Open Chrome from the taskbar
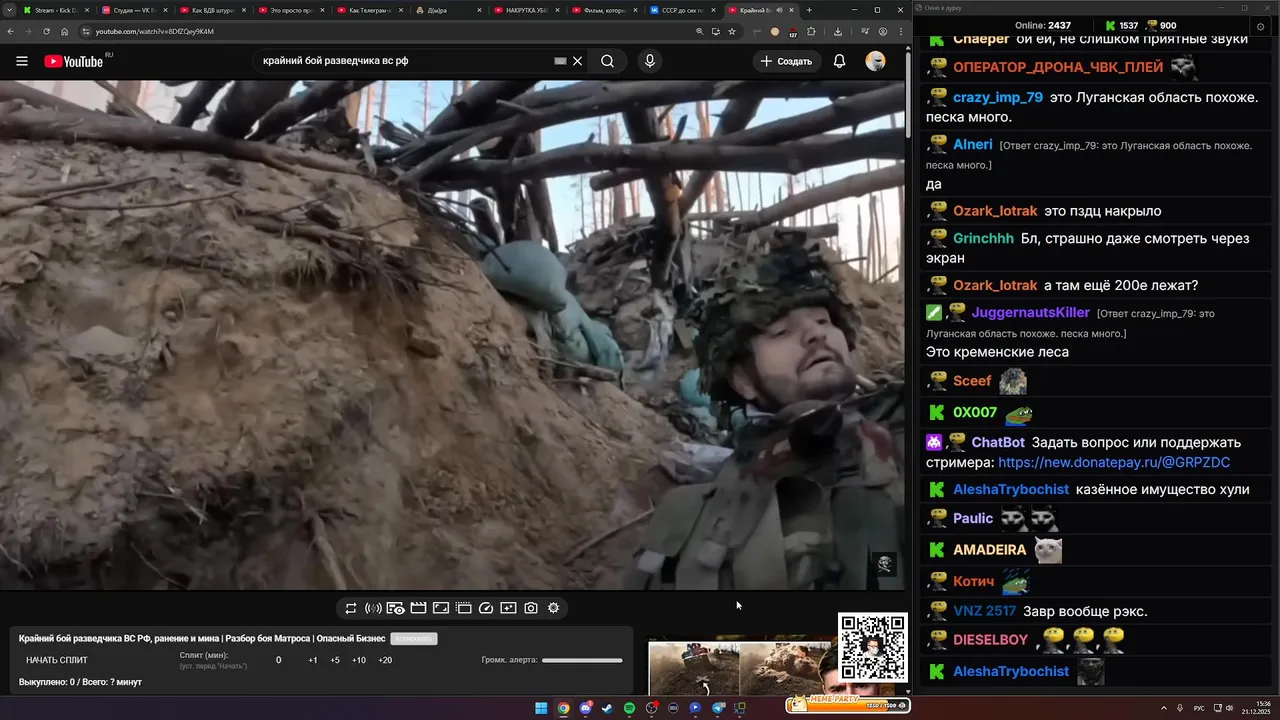Screen dimensions: 1280x720 pyautogui.click(x=563, y=708)
